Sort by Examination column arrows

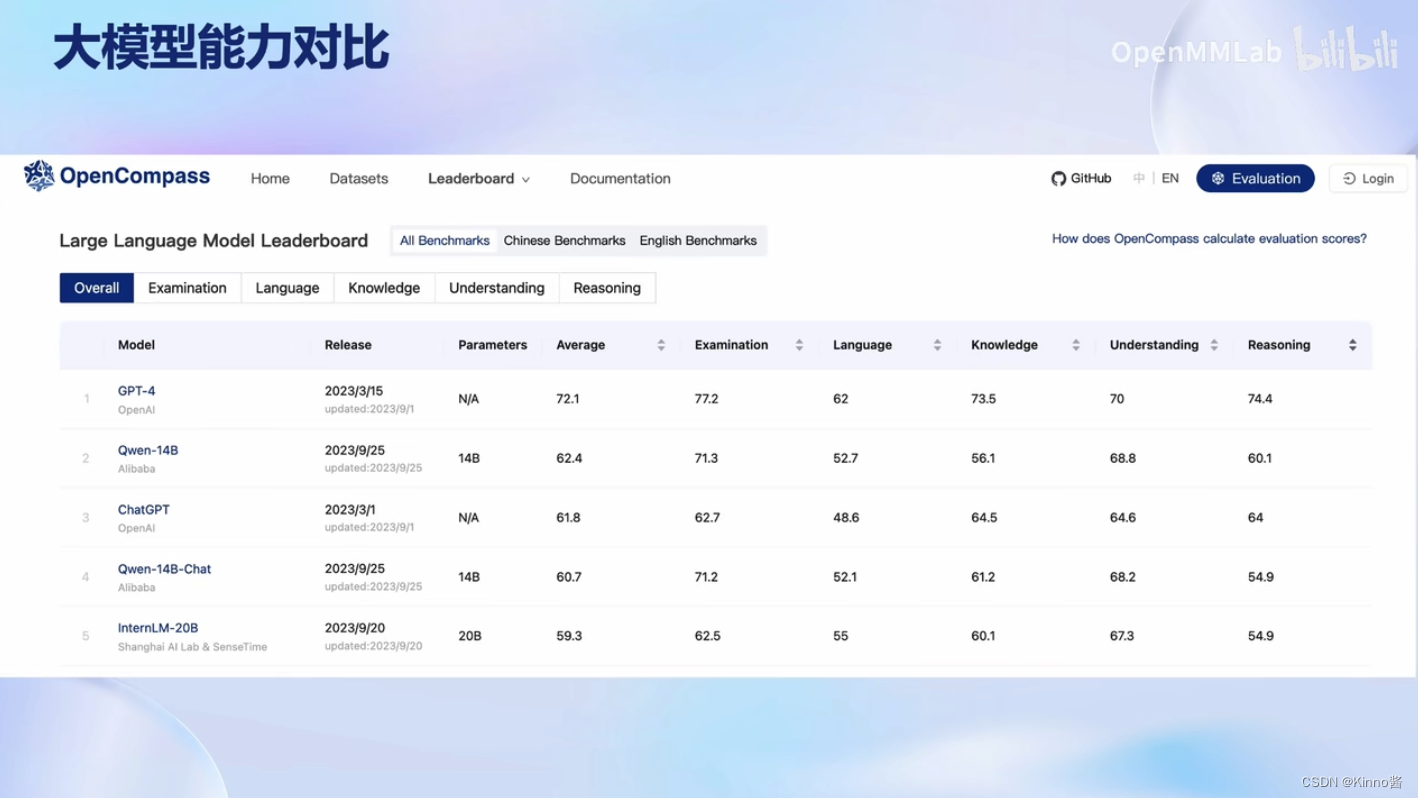pos(799,345)
